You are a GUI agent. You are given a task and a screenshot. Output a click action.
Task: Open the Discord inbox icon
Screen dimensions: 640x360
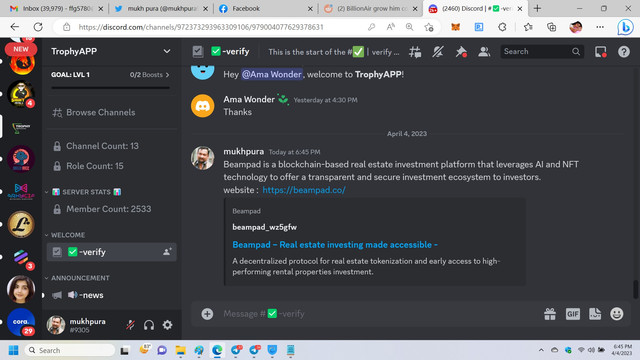click(600, 52)
